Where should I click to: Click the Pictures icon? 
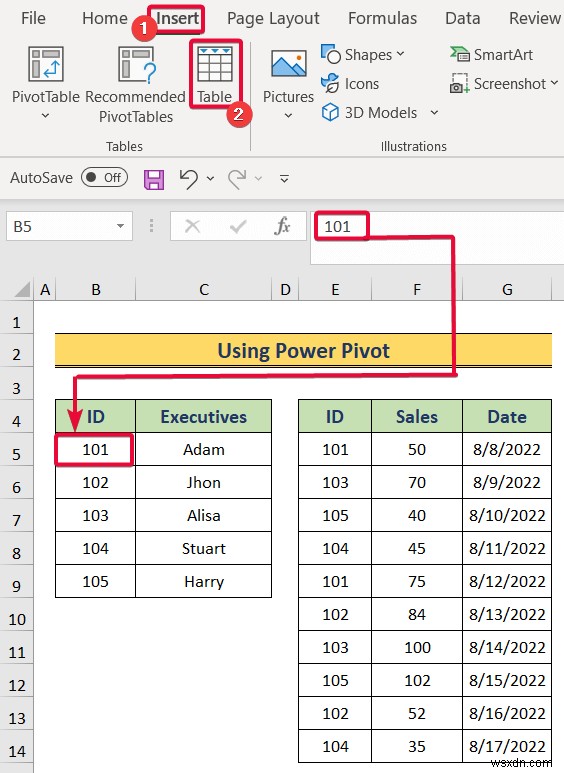(x=288, y=64)
